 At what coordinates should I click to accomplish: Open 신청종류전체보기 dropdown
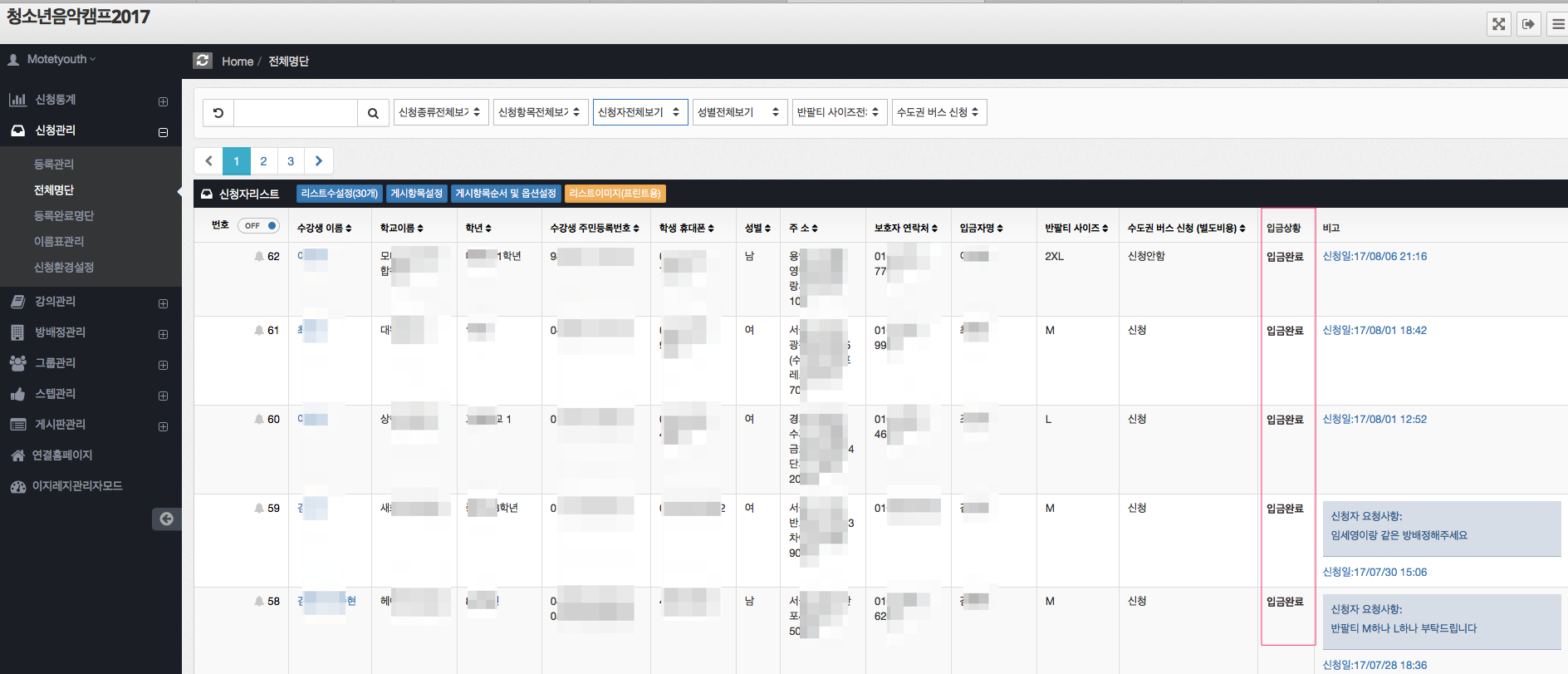click(x=440, y=112)
